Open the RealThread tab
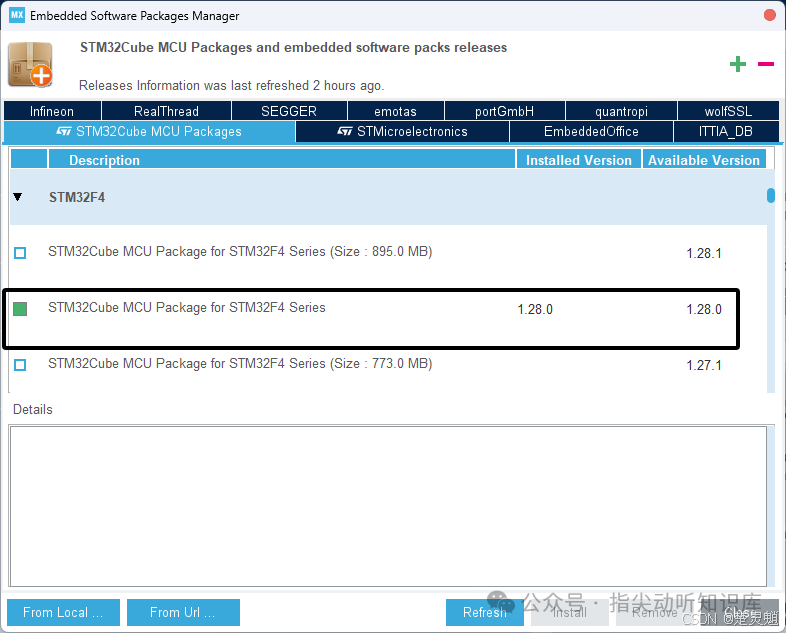This screenshot has height=633, width=786. point(166,111)
